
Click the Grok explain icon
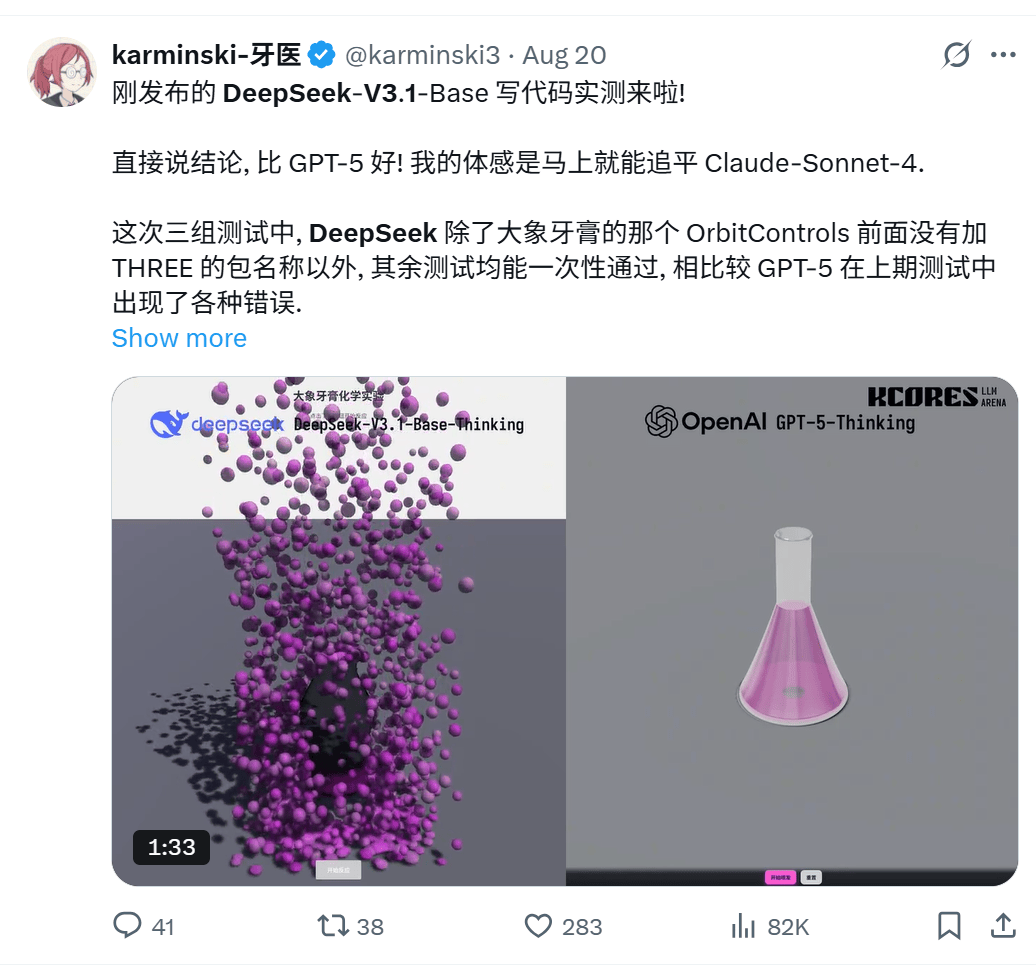pos(956,55)
